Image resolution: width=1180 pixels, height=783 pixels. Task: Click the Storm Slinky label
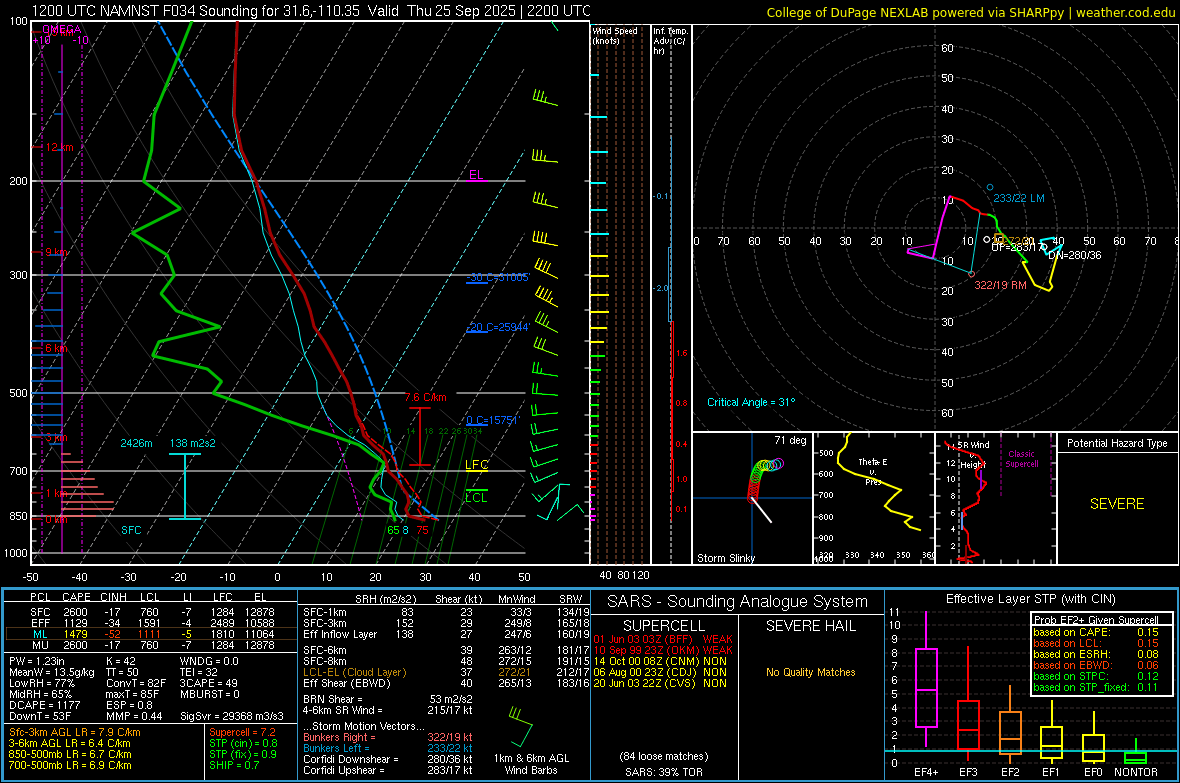pyautogui.click(x=725, y=558)
